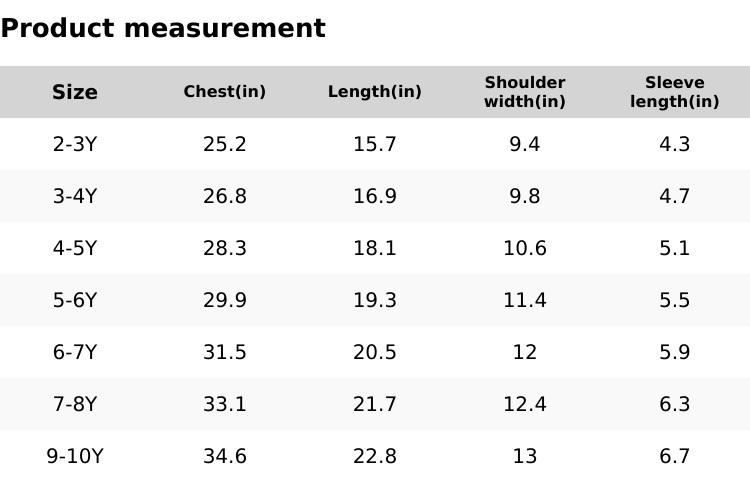Screen dimensions: 750x482
Task: Click the Sleeve length(in) header
Action: pos(675,92)
